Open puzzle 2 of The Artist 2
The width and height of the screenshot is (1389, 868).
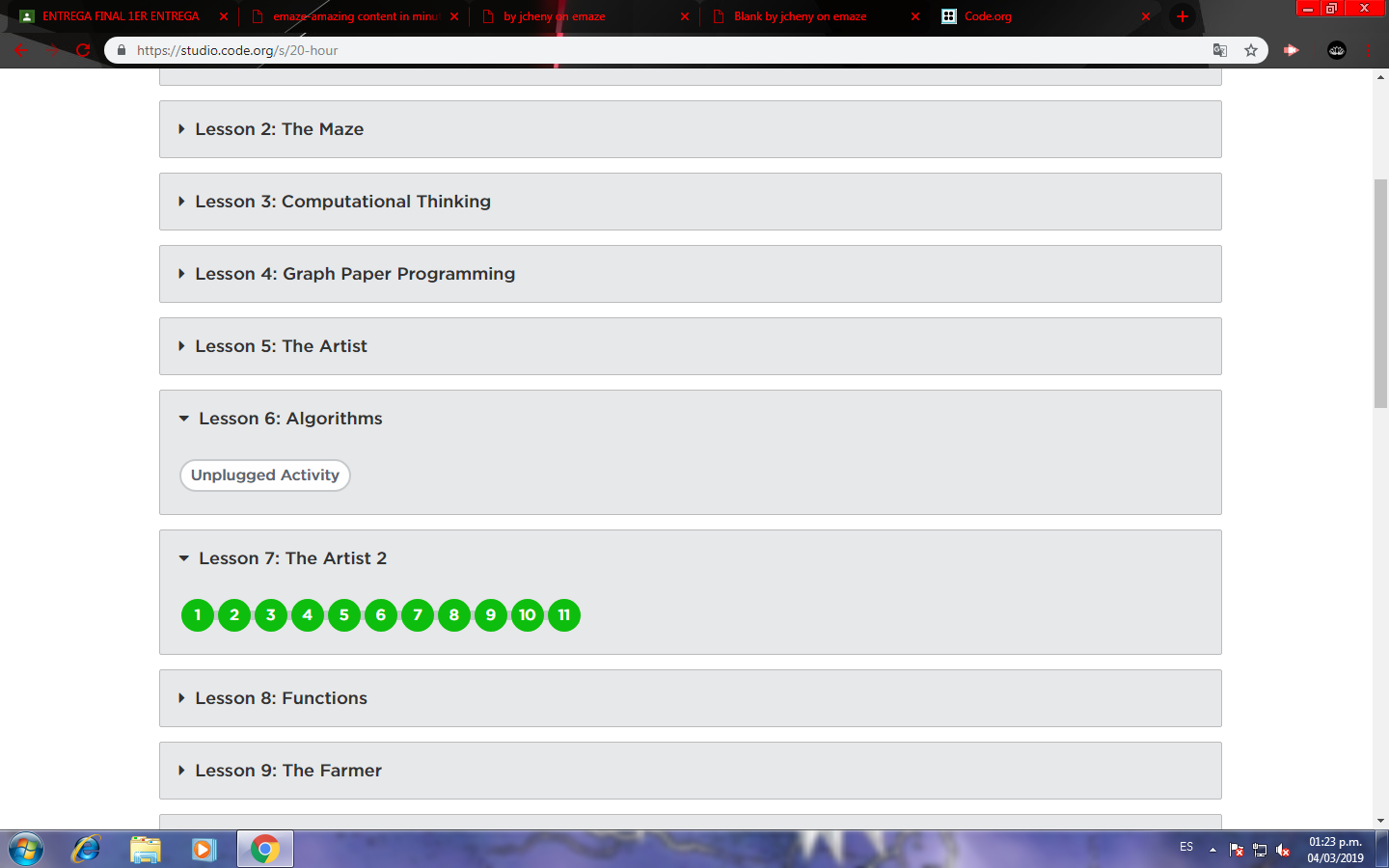point(234,615)
